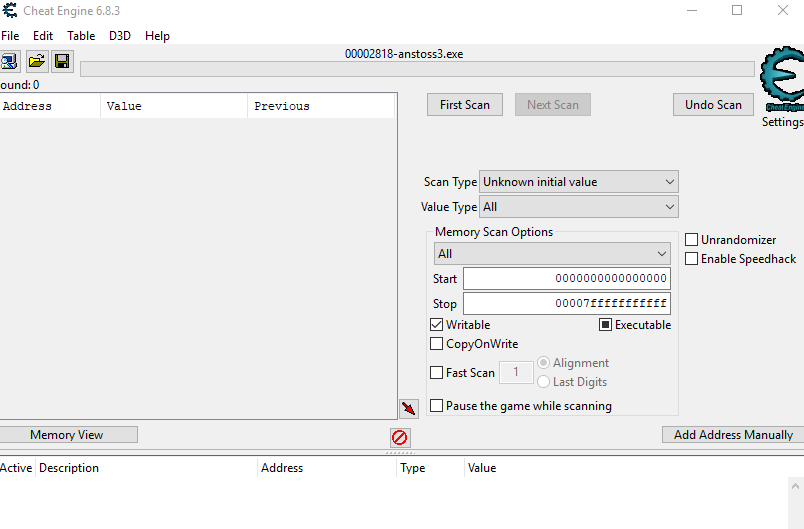The image size is (804, 529).
Task: Click the First Scan button
Action: 465,105
